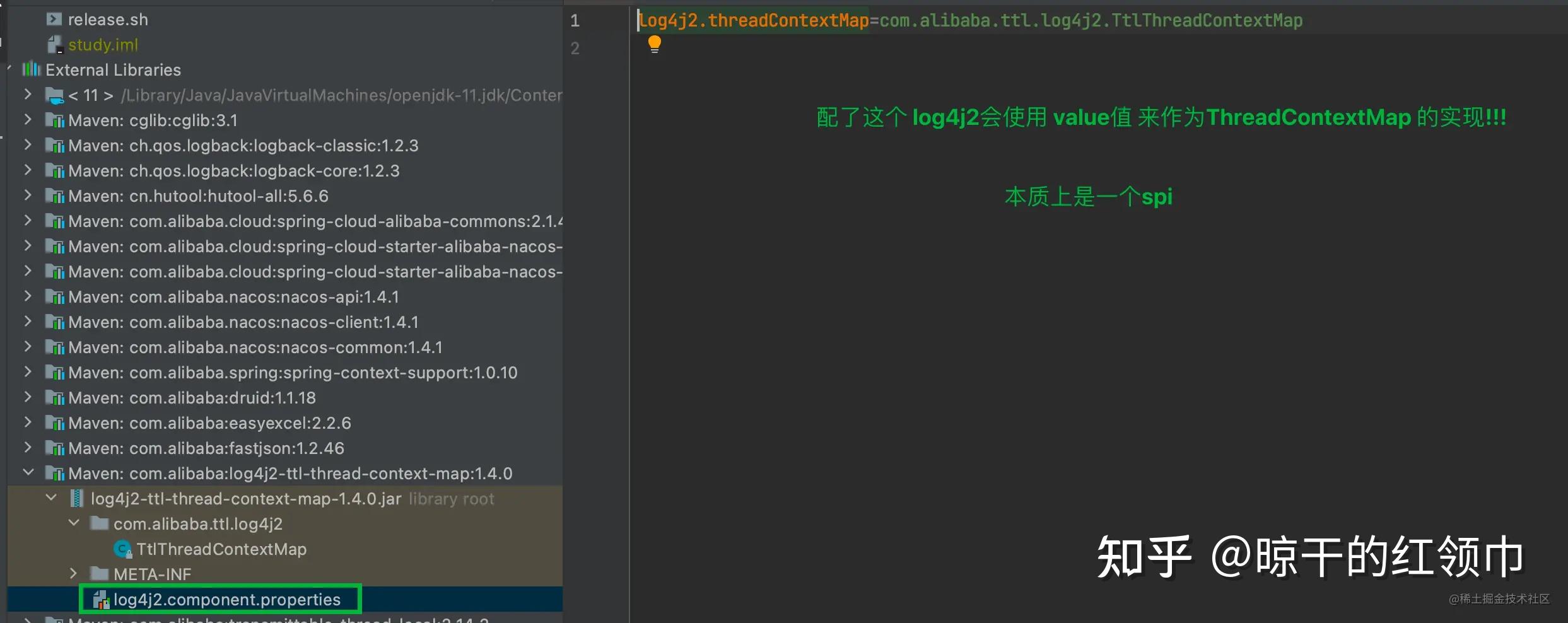Expand Maven cglib:cglib:3.1 library

(28, 119)
